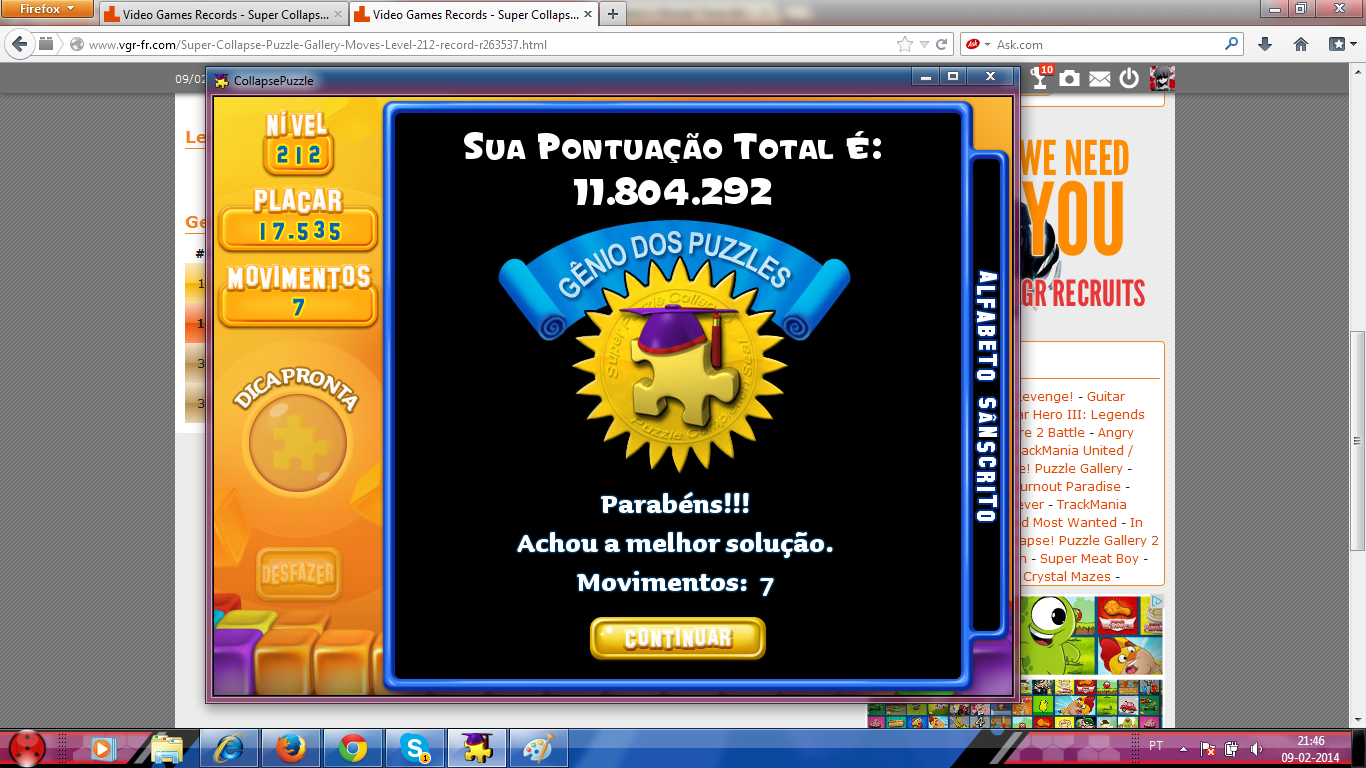Reload the page with the refresh icon
The height and width of the screenshot is (768, 1366).
point(941,44)
